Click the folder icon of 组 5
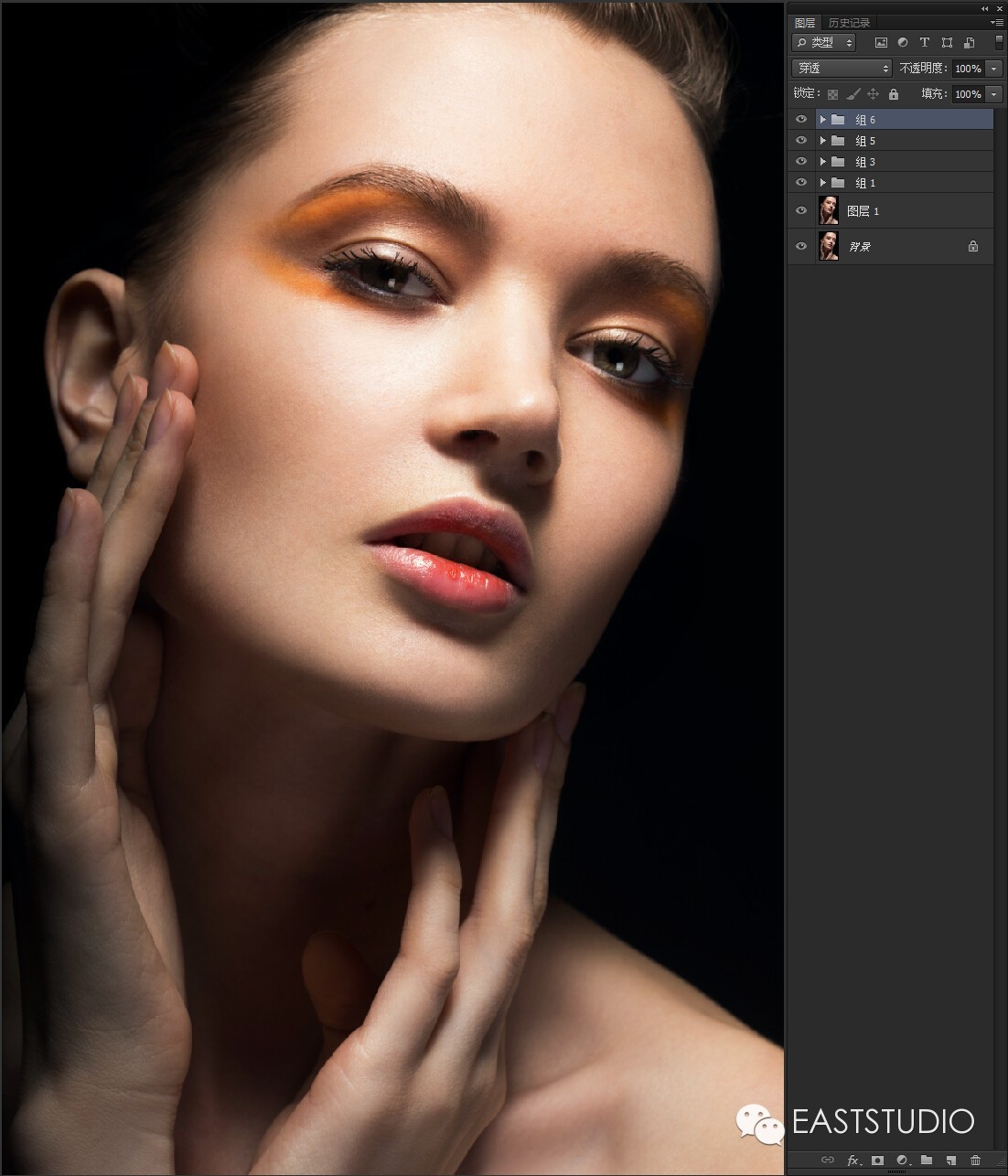This screenshot has height=1176, width=1008. click(838, 140)
